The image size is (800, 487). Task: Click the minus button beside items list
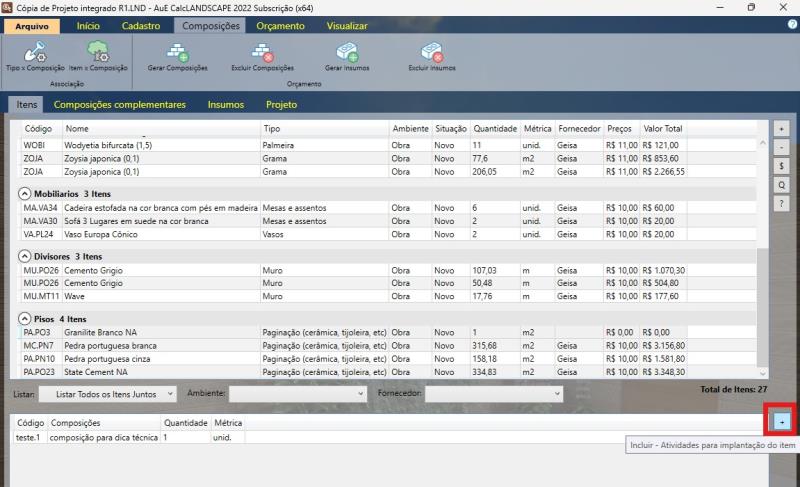point(781,148)
